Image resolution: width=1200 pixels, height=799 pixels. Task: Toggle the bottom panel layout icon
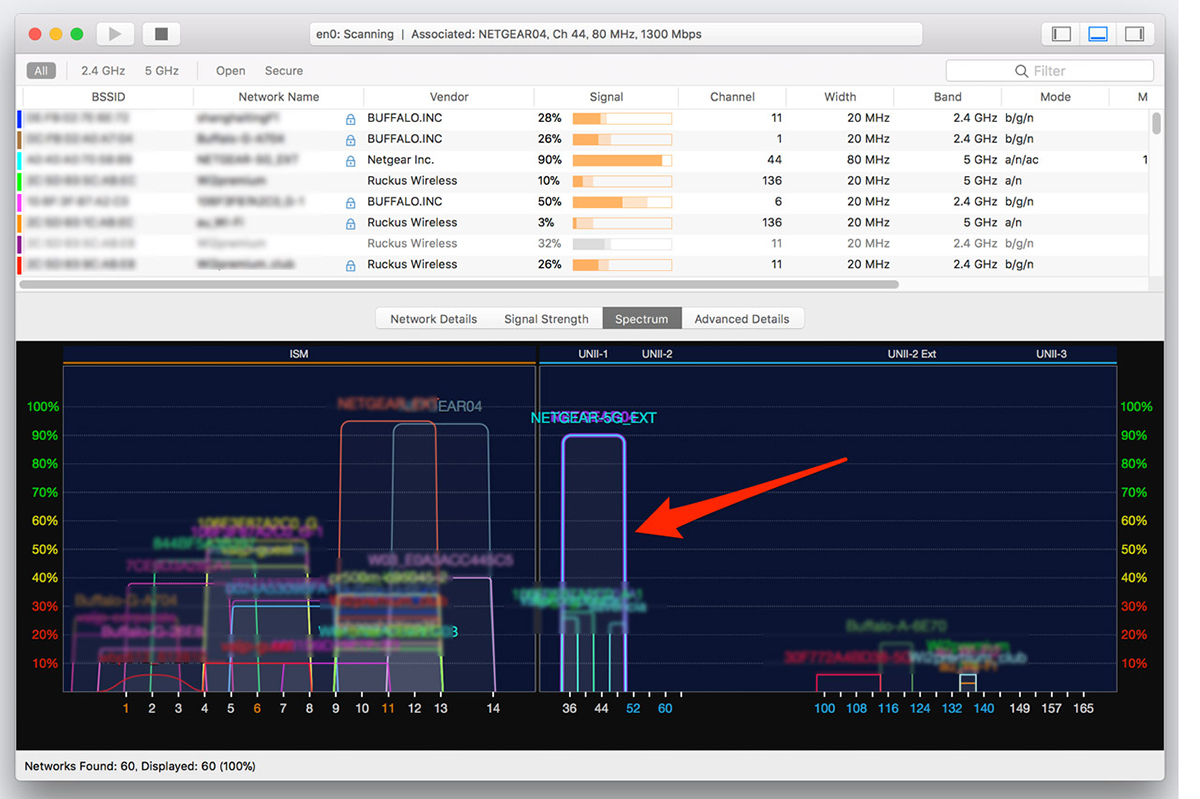click(1098, 34)
